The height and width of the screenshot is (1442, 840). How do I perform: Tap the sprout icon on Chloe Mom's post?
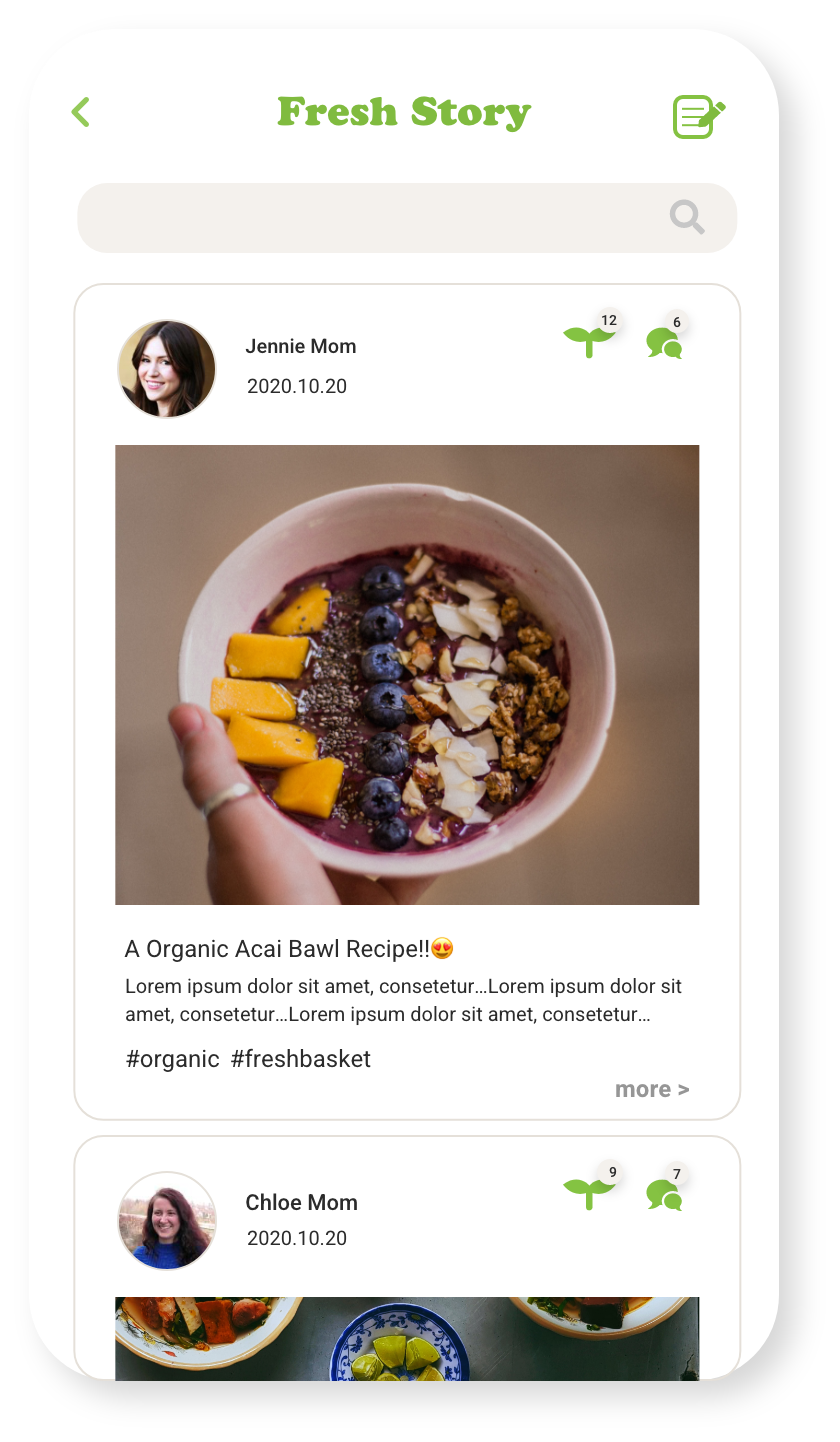(589, 1194)
